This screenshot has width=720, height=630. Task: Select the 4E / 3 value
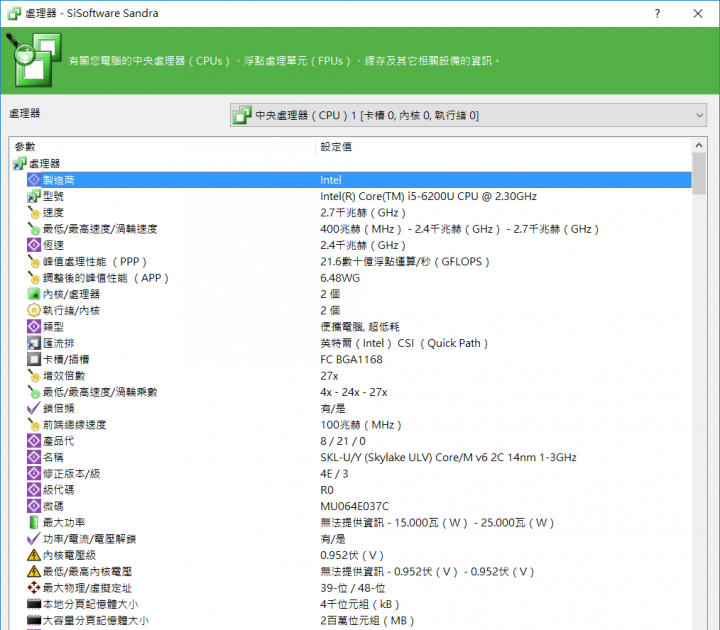click(x=334, y=473)
